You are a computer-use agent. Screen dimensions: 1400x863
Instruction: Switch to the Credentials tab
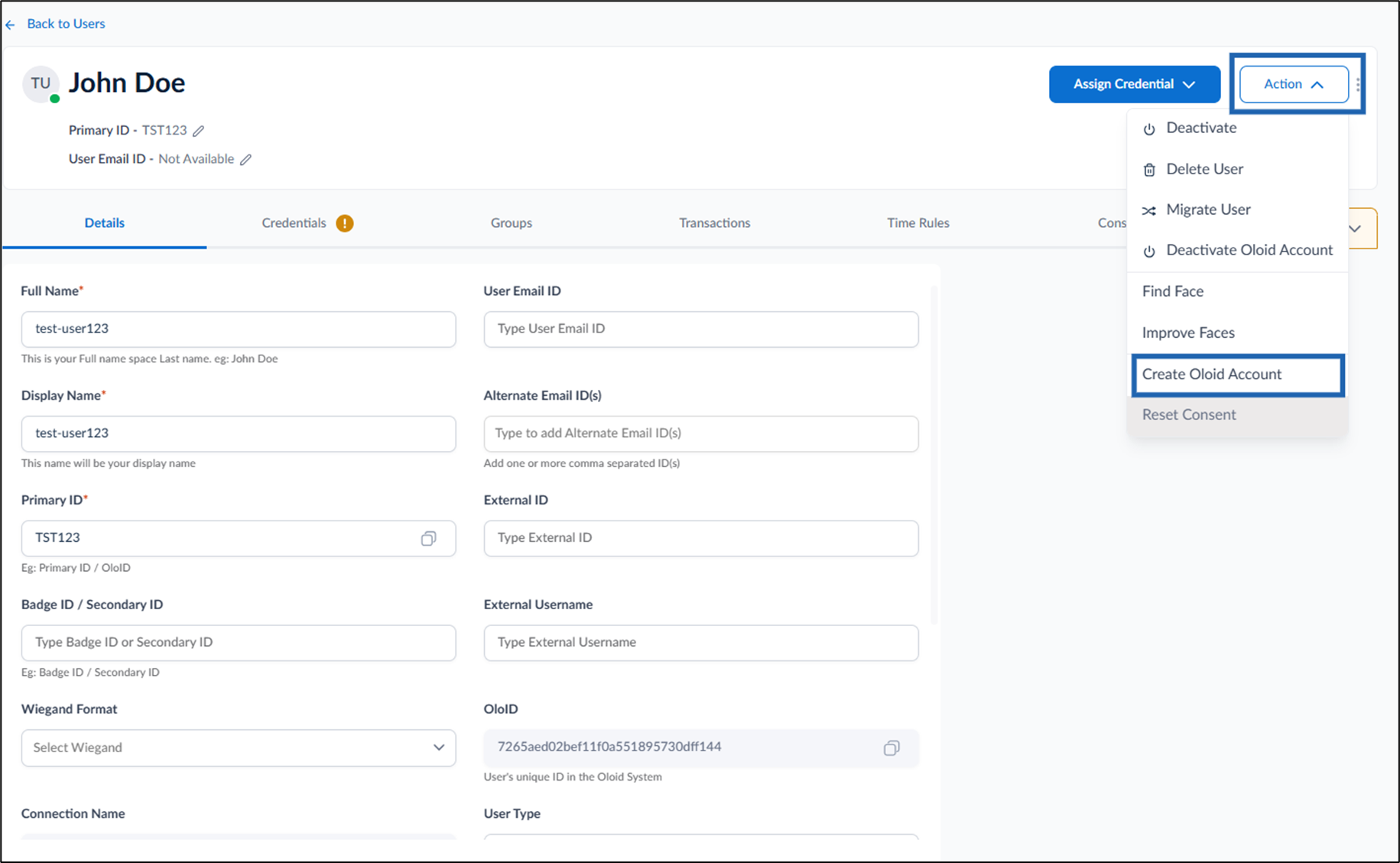pyautogui.click(x=307, y=223)
